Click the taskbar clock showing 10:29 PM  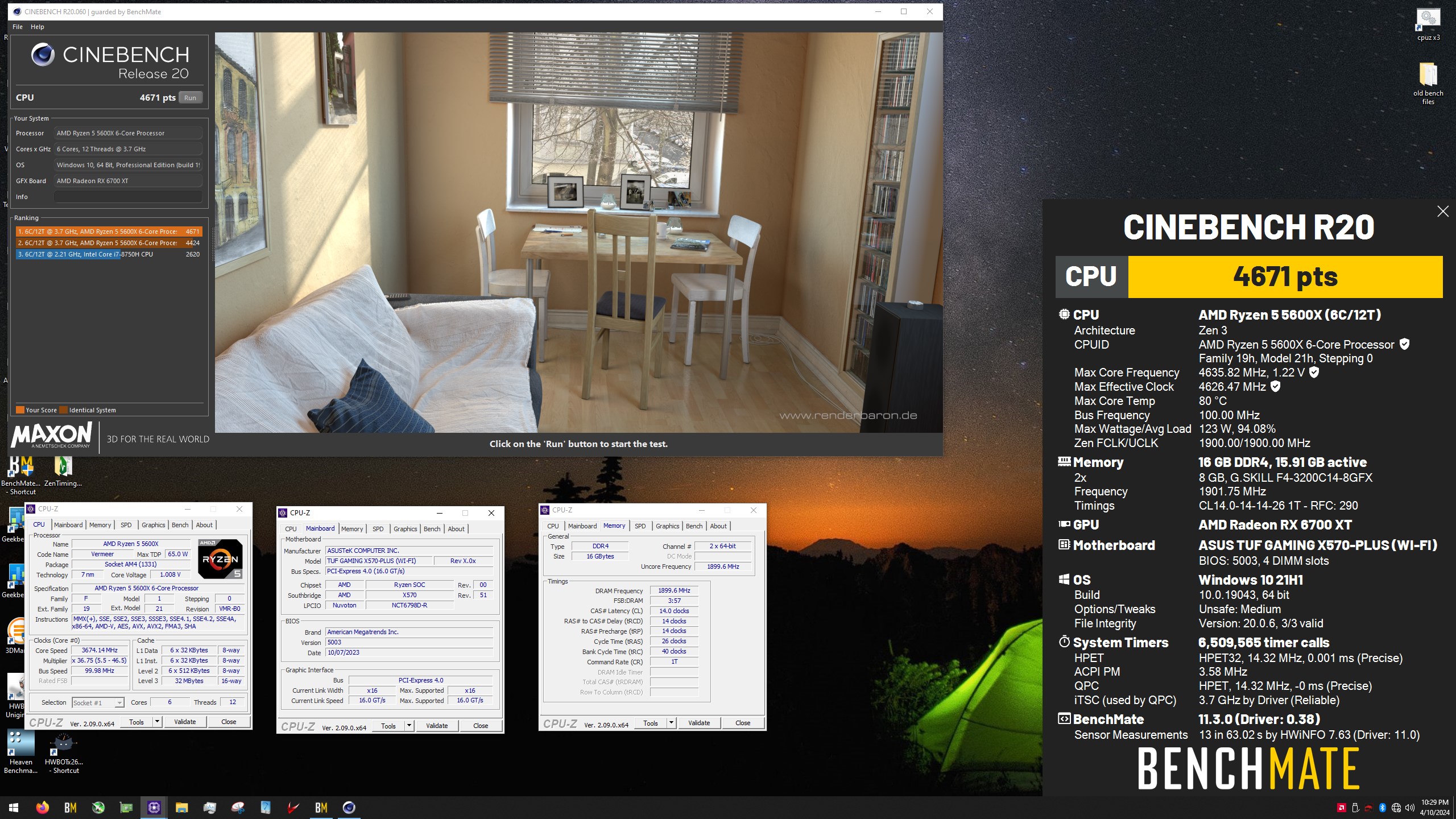1434,808
